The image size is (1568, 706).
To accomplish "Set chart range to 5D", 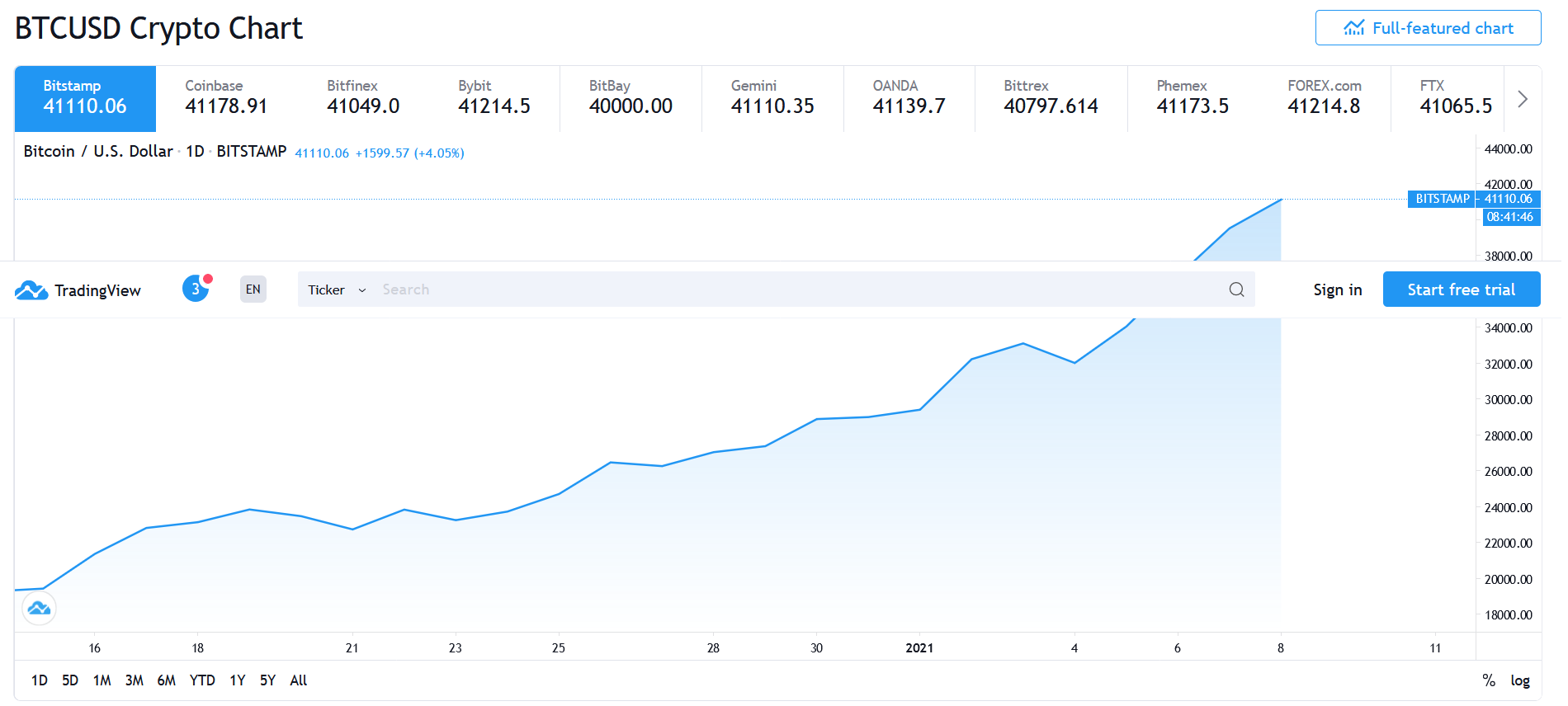I will [70, 680].
